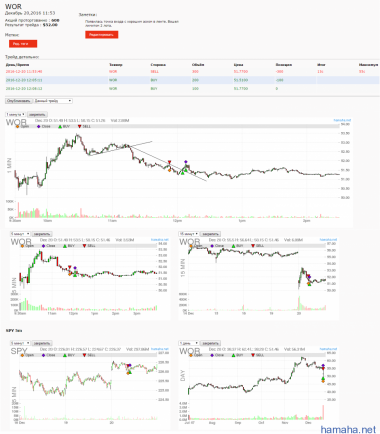Screen dimensions: 380x434
Task: Click hamaha.net link in the SPY chart corner
Action: 160,349
